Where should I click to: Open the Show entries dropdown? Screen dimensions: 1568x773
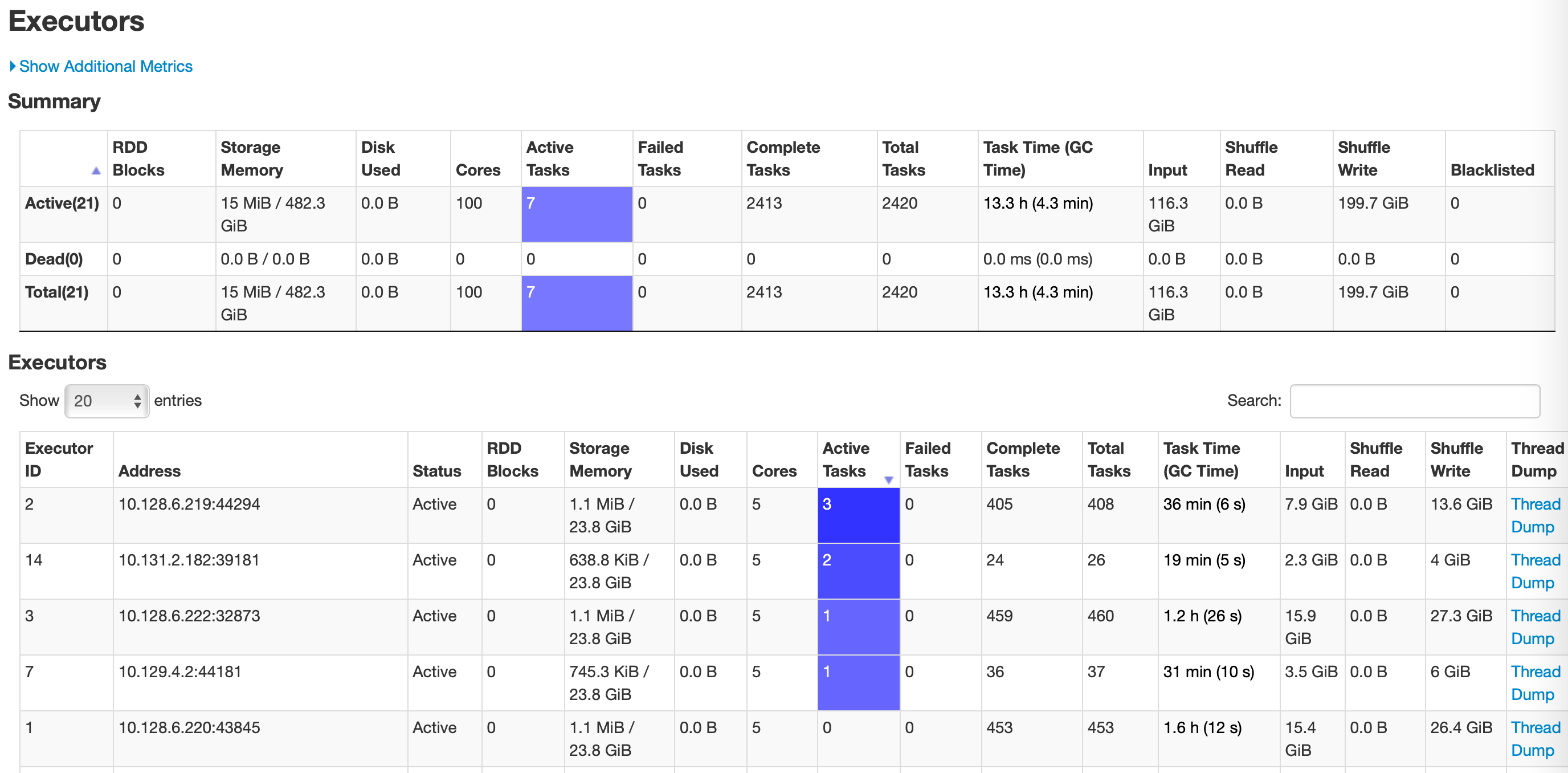(x=106, y=400)
